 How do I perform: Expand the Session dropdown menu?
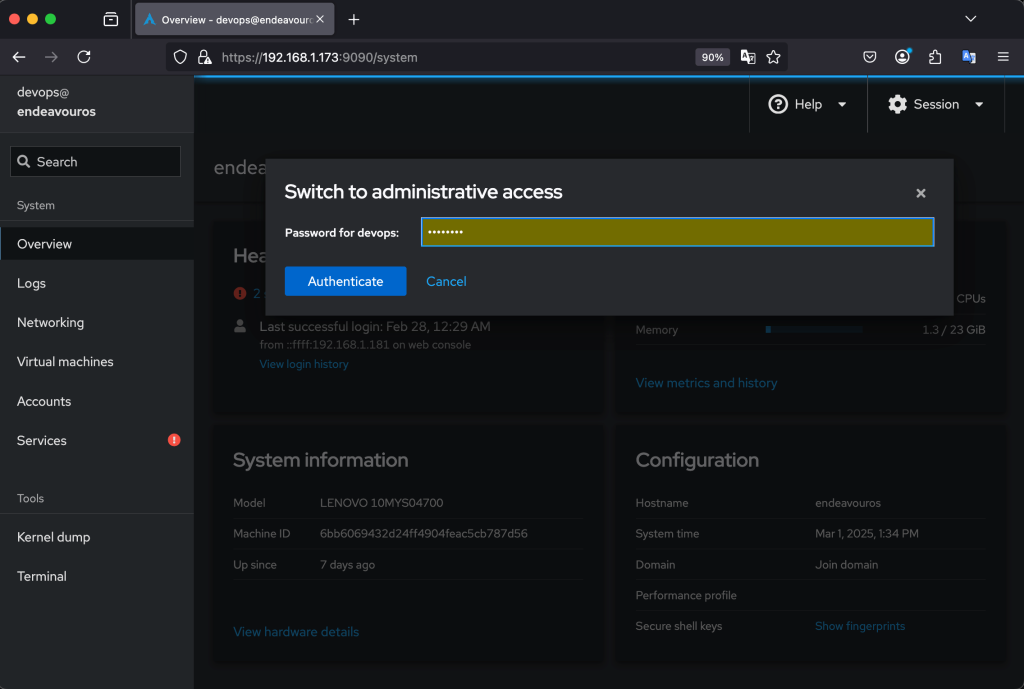click(935, 104)
